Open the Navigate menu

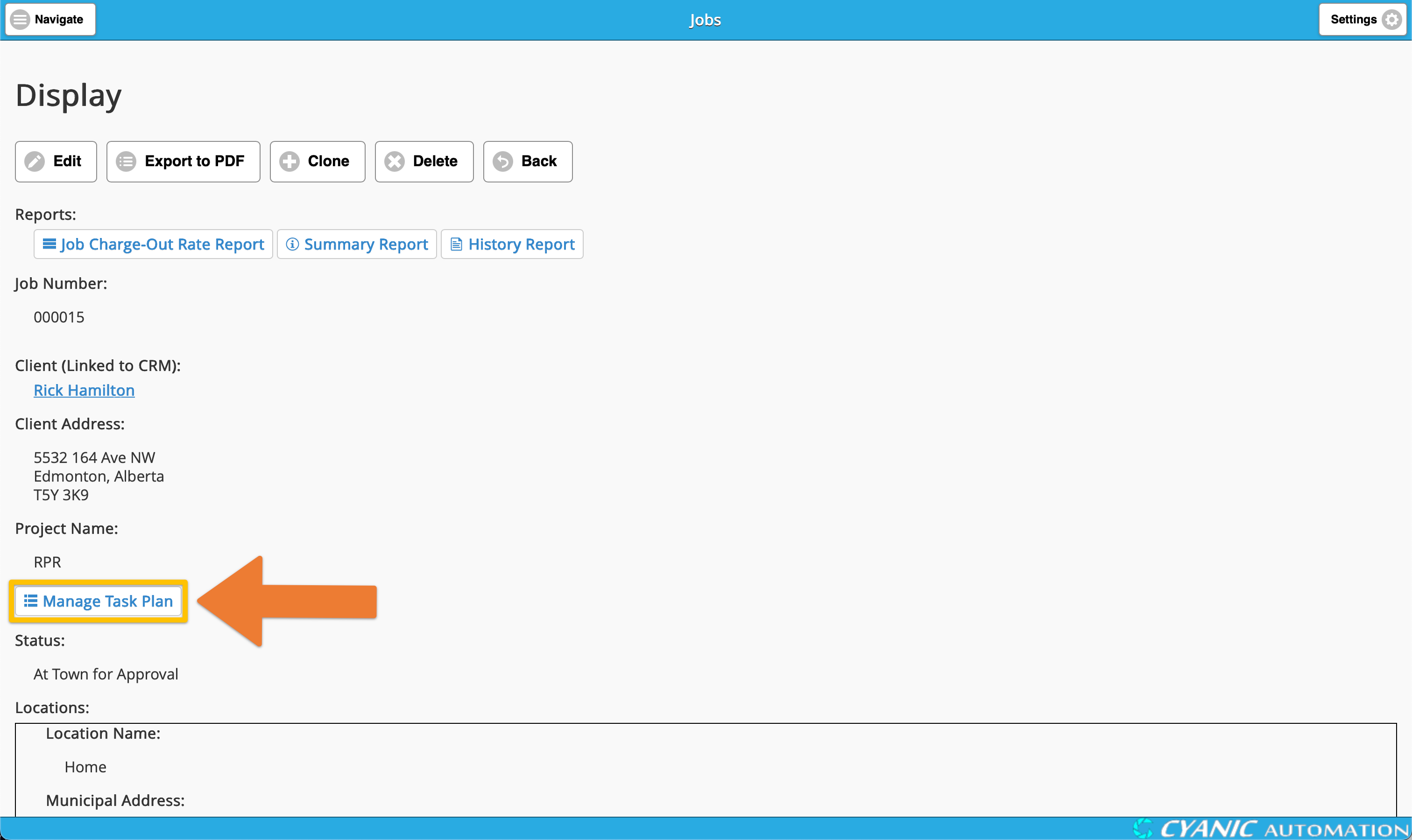(50, 19)
